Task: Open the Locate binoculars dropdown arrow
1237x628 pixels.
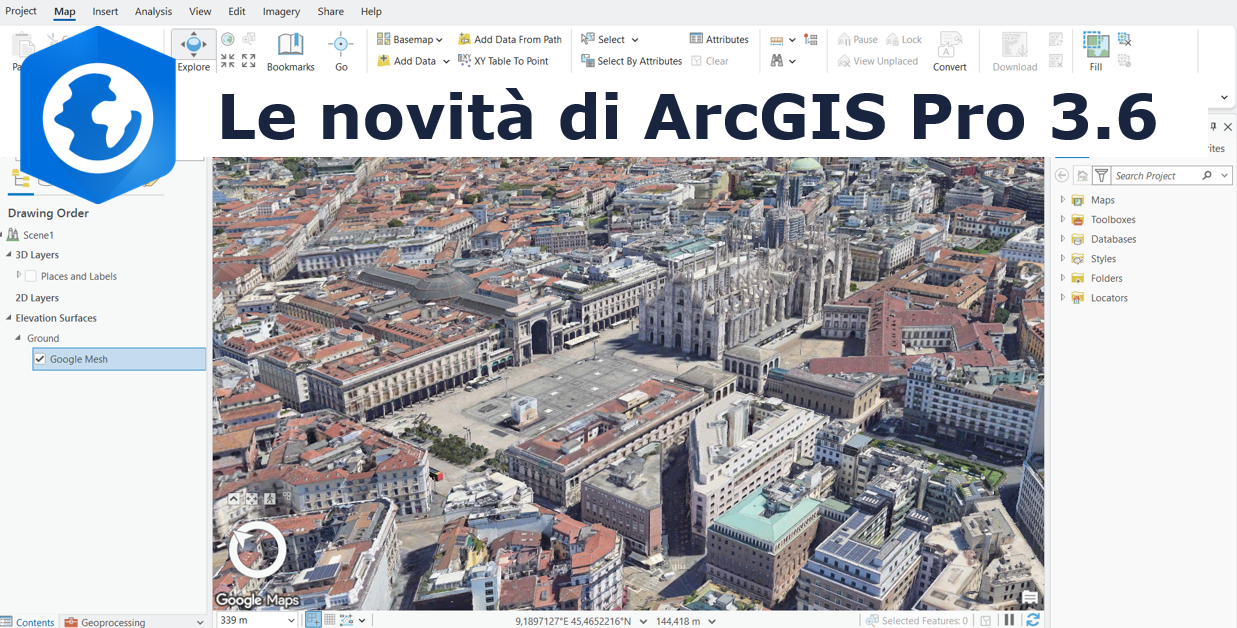Action: (x=792, y=61)
